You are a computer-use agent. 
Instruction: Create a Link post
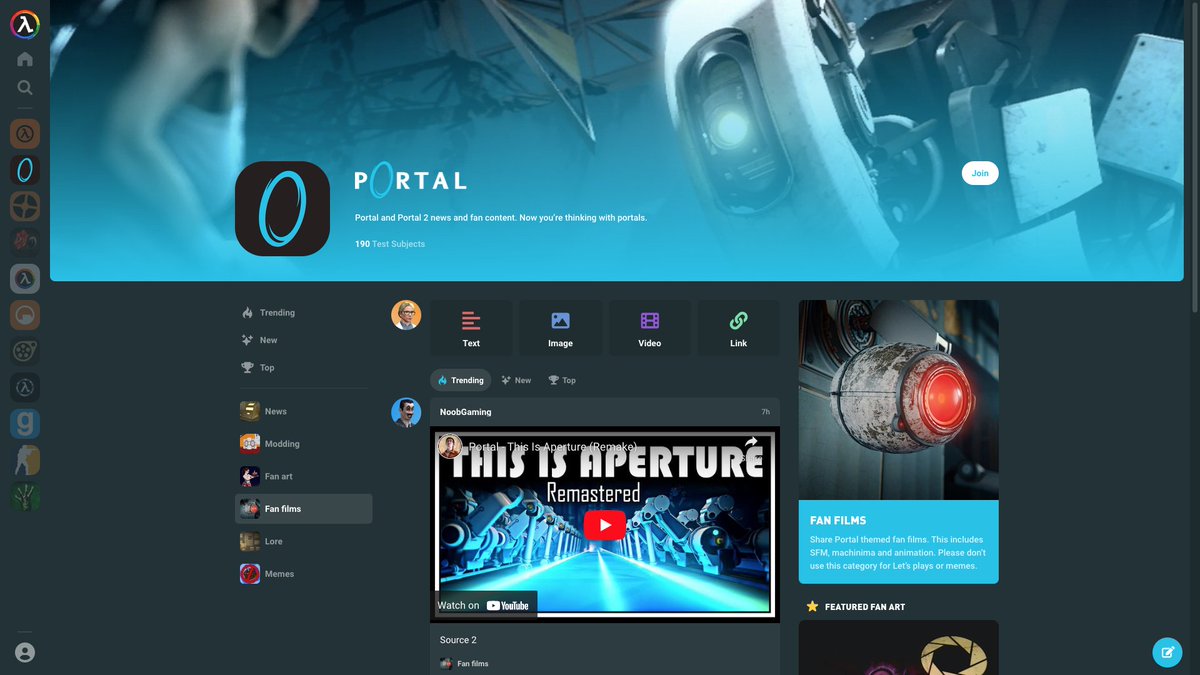point(738,328)
